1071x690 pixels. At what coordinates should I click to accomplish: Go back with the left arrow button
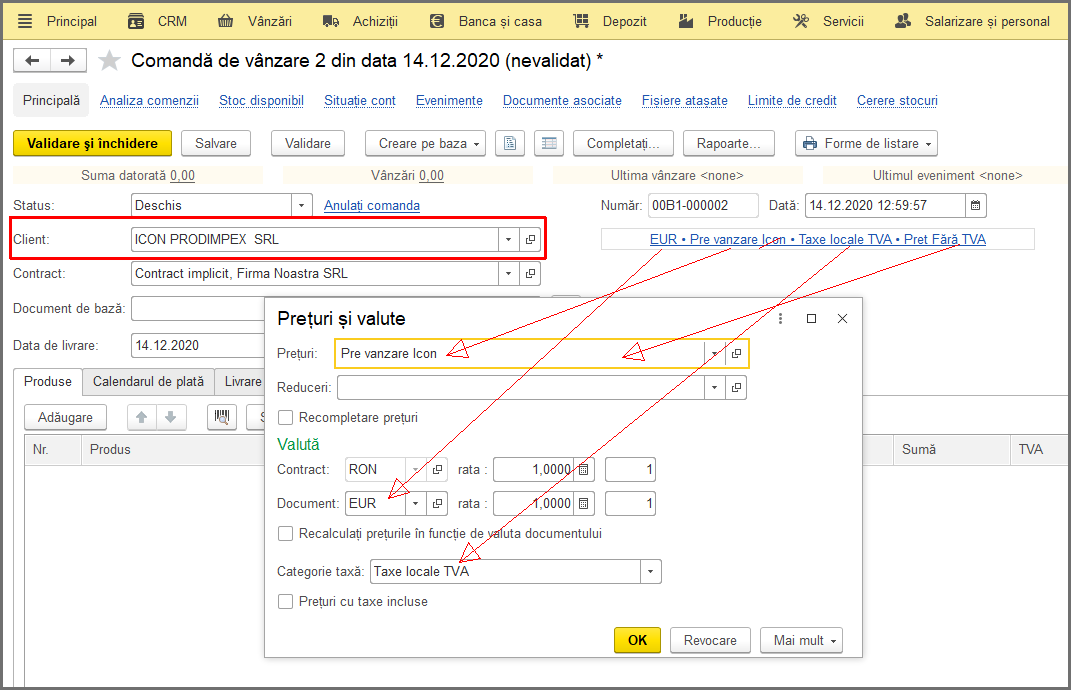pos(31,61)
